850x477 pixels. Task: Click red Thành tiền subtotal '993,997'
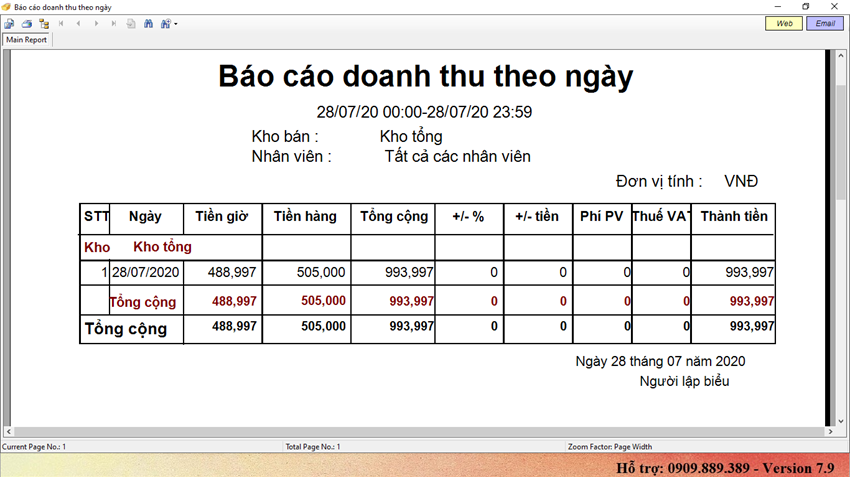752,301
